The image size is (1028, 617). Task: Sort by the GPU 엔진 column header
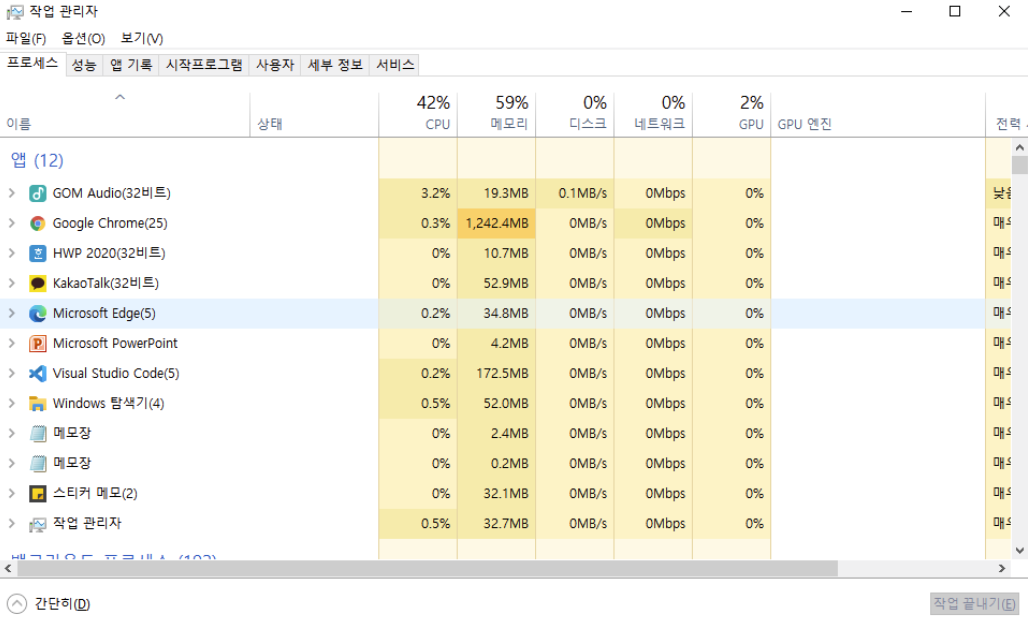point(878,114)
